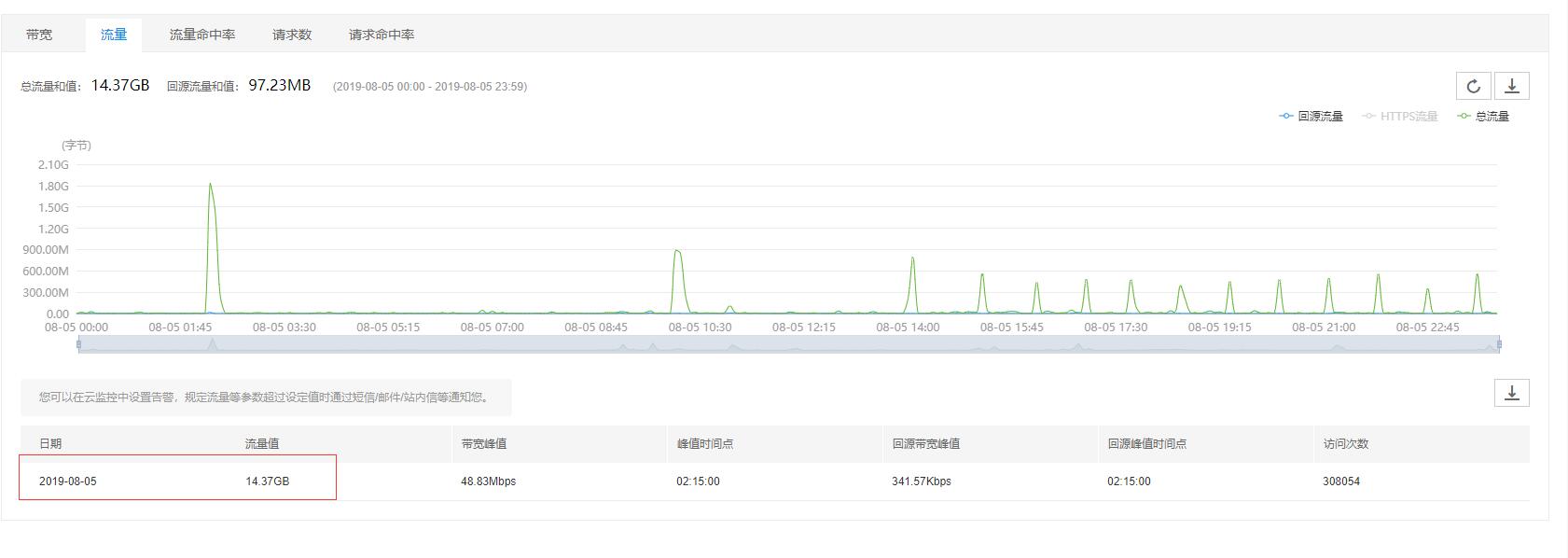Click the refresh chart icon
The image size is (1568, 558).
(1473, 86)
